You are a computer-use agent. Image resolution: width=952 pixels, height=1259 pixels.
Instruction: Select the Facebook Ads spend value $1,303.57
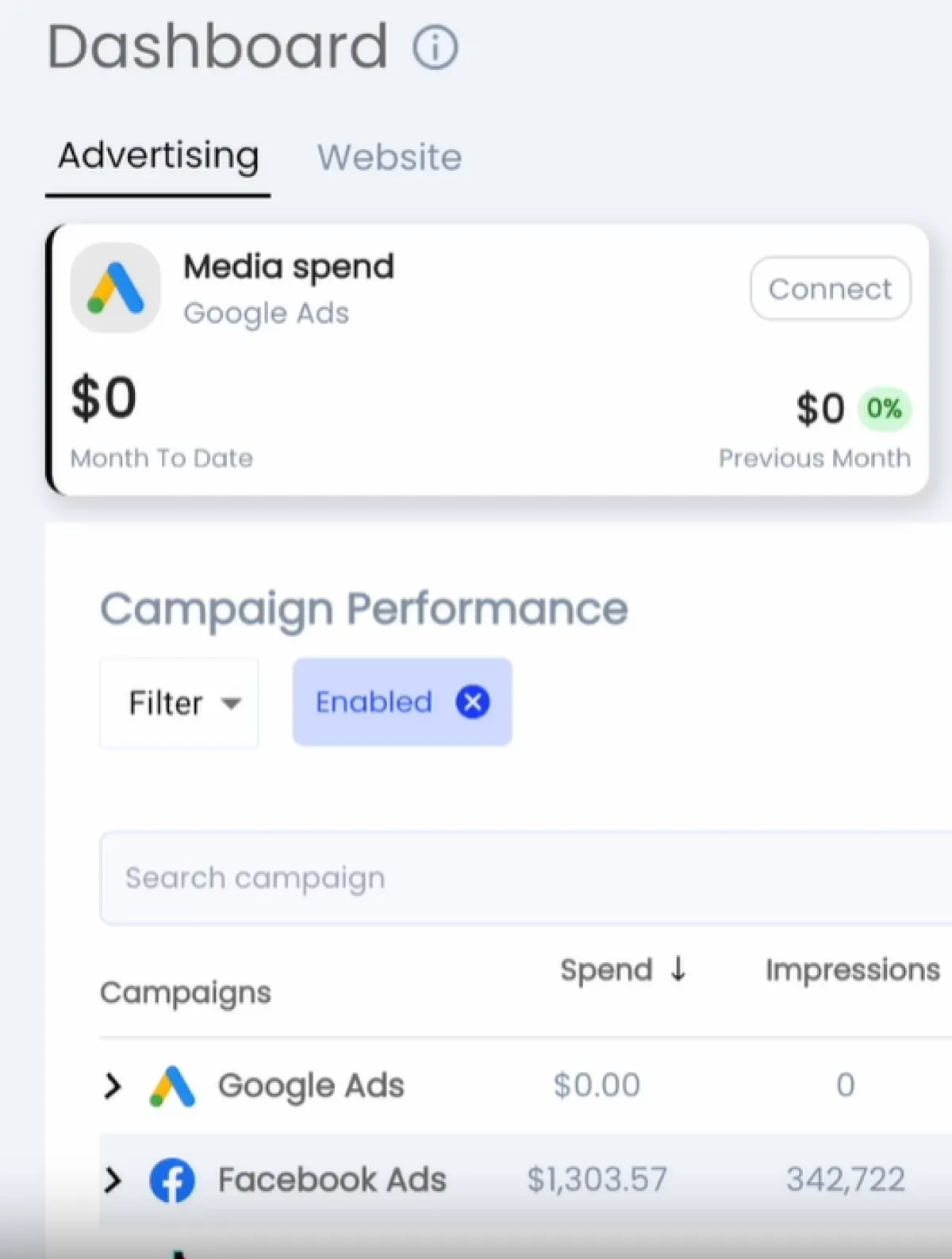597,1180
